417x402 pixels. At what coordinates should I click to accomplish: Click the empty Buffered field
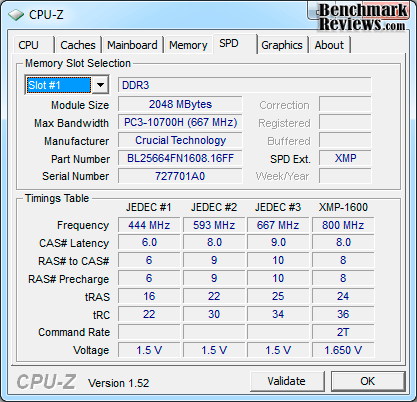tap(345, 140)
